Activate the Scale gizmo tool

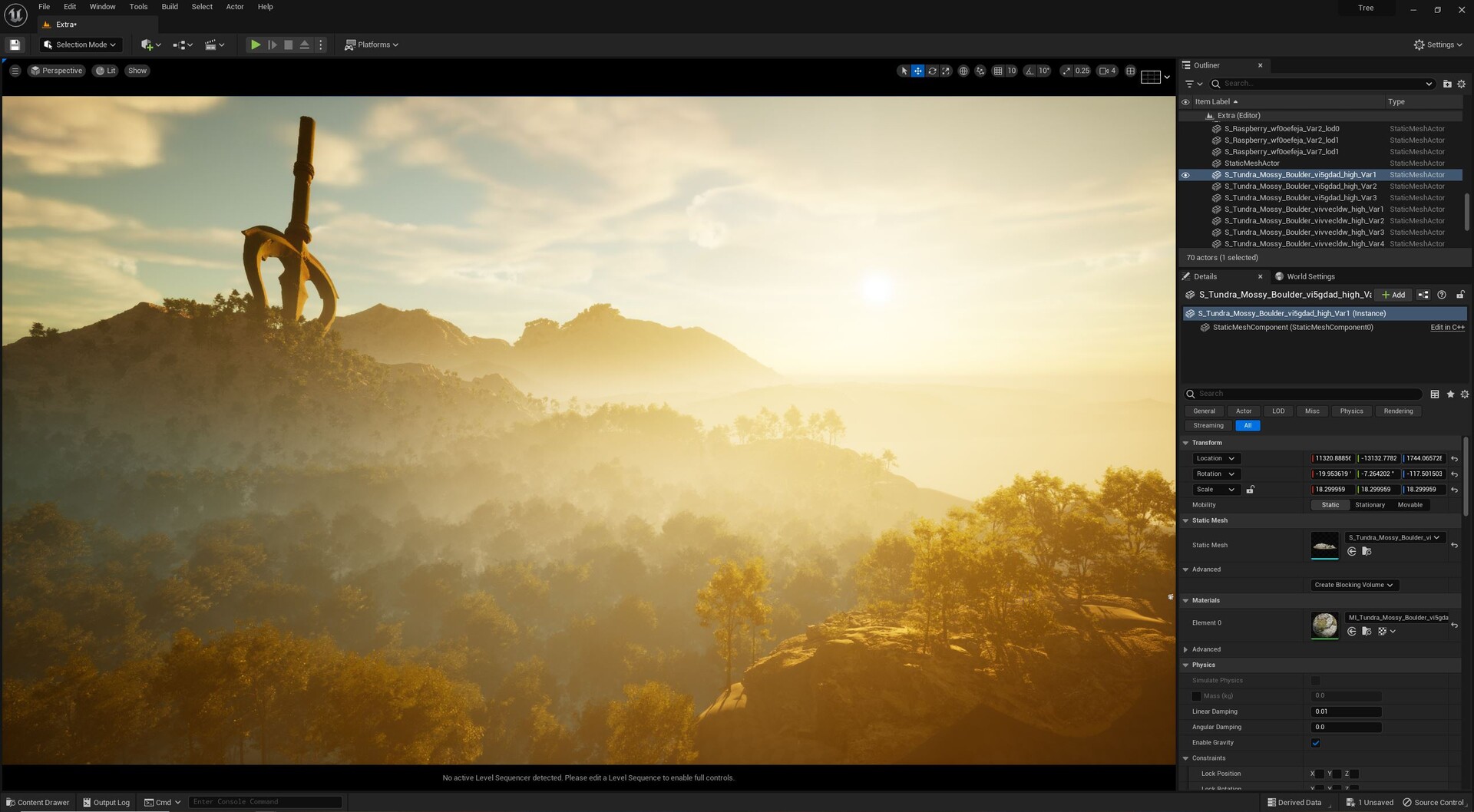[x=946, y=71]
